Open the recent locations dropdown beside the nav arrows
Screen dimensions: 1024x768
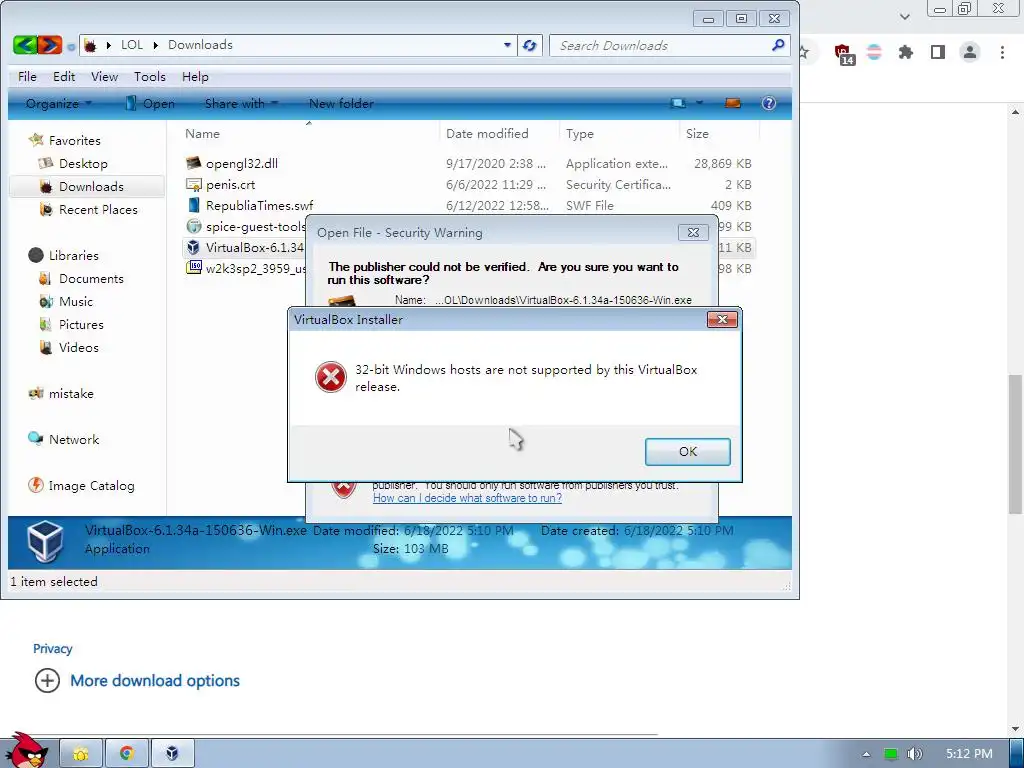tap(71, 46)
